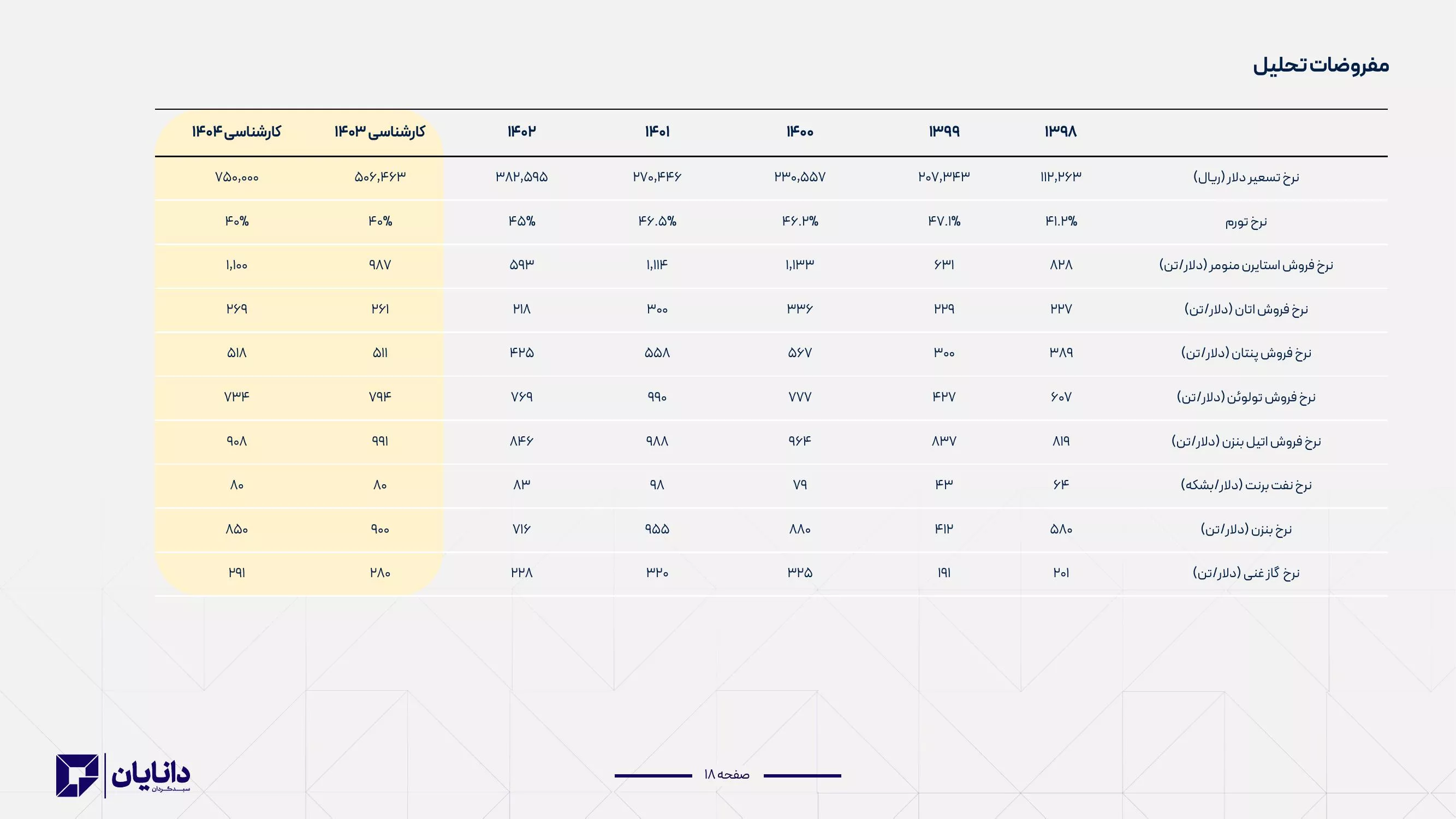The height and width of the screenshot is (819, 1456).
Task: Click inflation ۴۰% under کارشناسی ۱۴۰۴
Action: pyautogui.click(x=236, y=221)
